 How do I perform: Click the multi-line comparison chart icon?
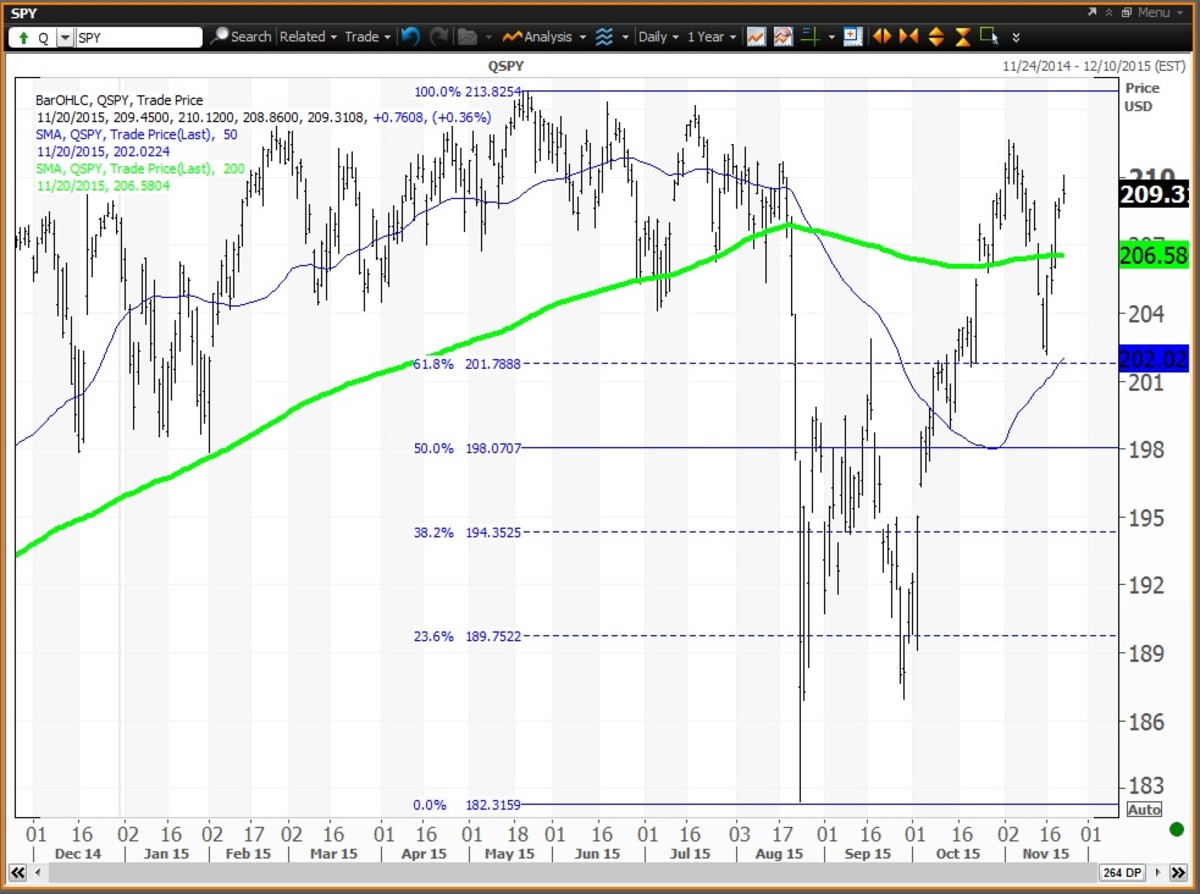click(x=783, y=37)
